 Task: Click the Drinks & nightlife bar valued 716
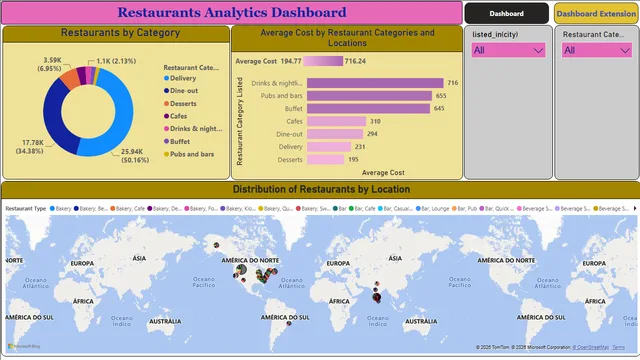click(375, 83)
